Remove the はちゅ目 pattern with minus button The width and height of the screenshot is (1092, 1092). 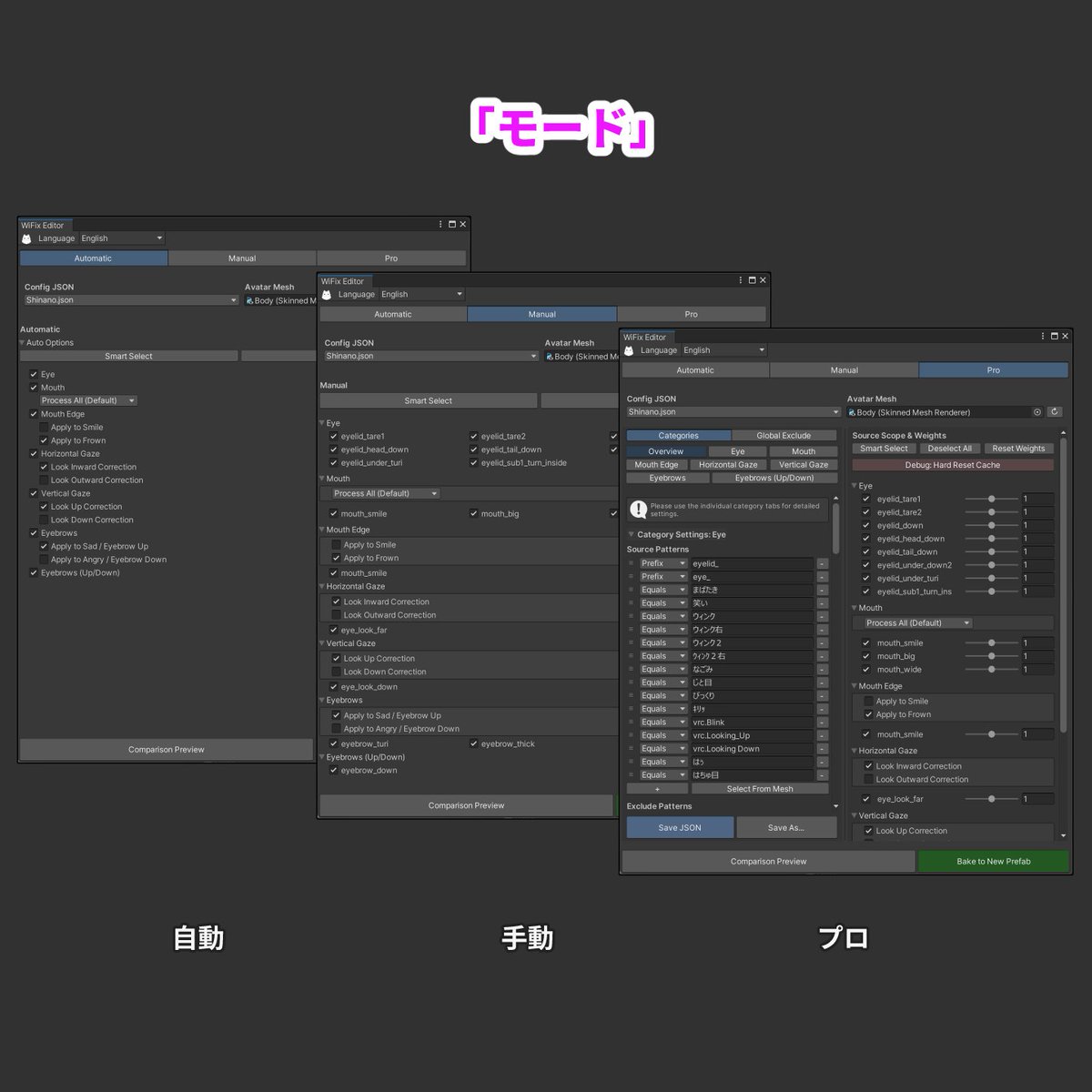pos(822,775)
